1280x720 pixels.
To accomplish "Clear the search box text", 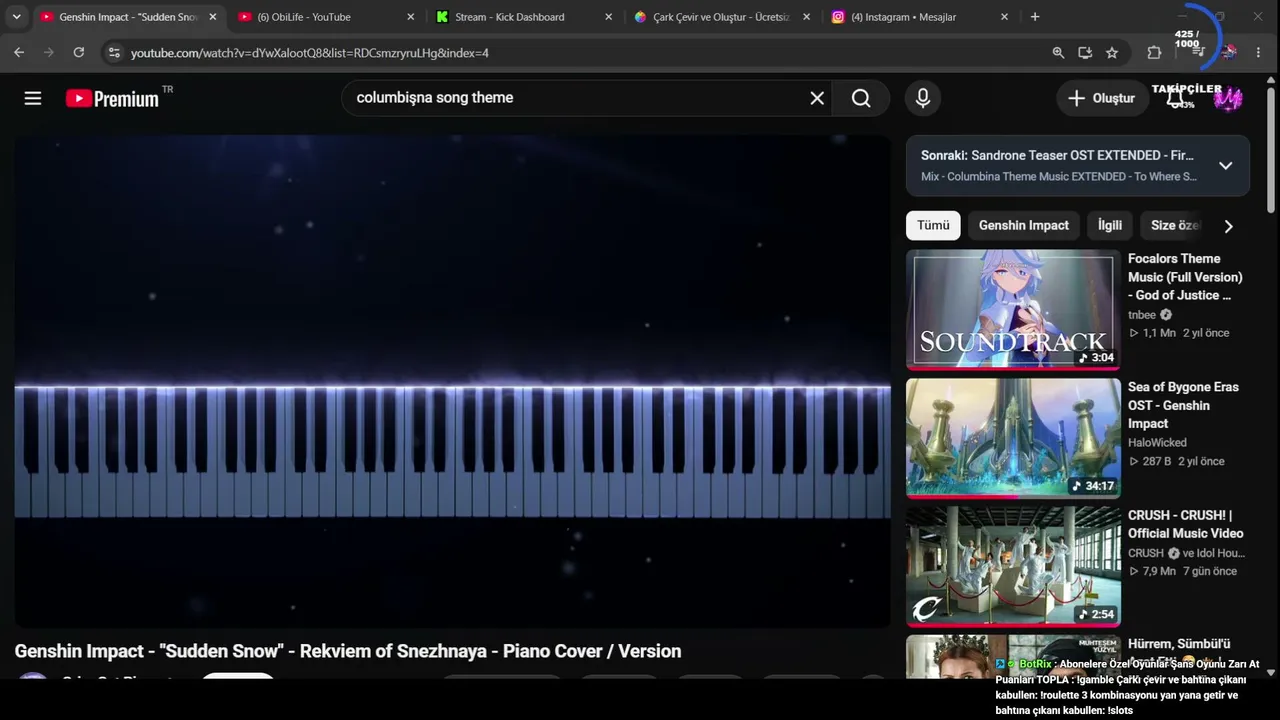I will coord(817,98).
